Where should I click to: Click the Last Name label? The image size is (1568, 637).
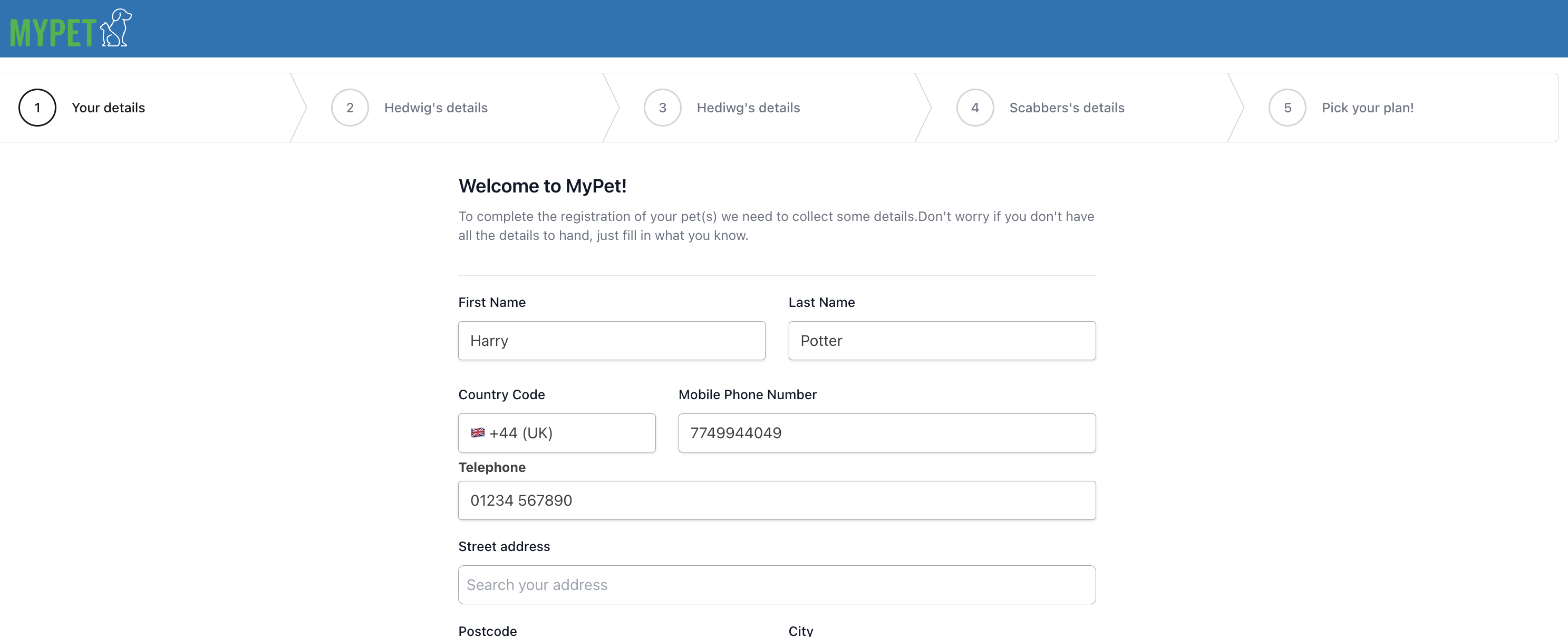(x=822, y=302)
